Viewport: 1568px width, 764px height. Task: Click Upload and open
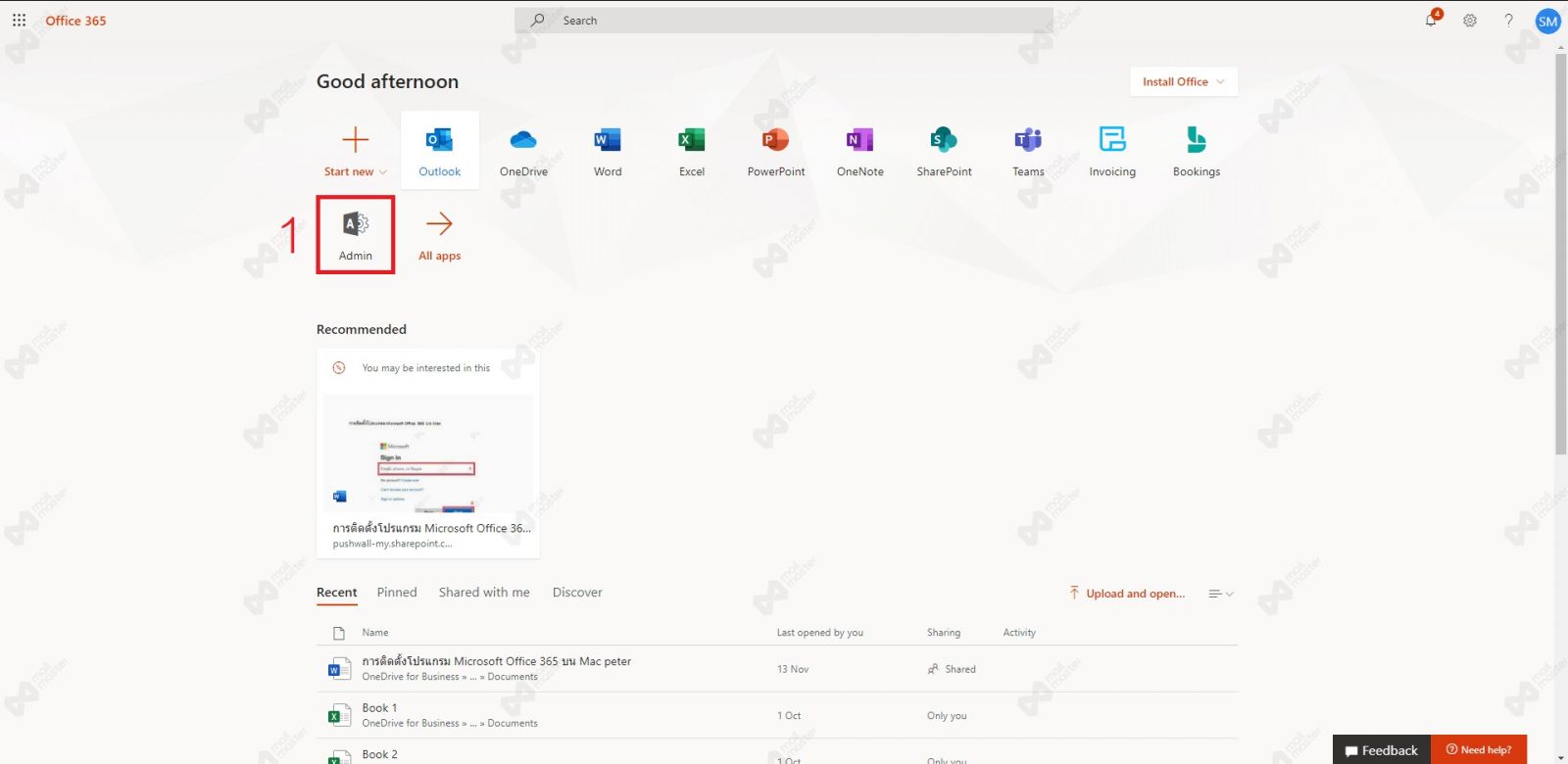click(1127, 594)
